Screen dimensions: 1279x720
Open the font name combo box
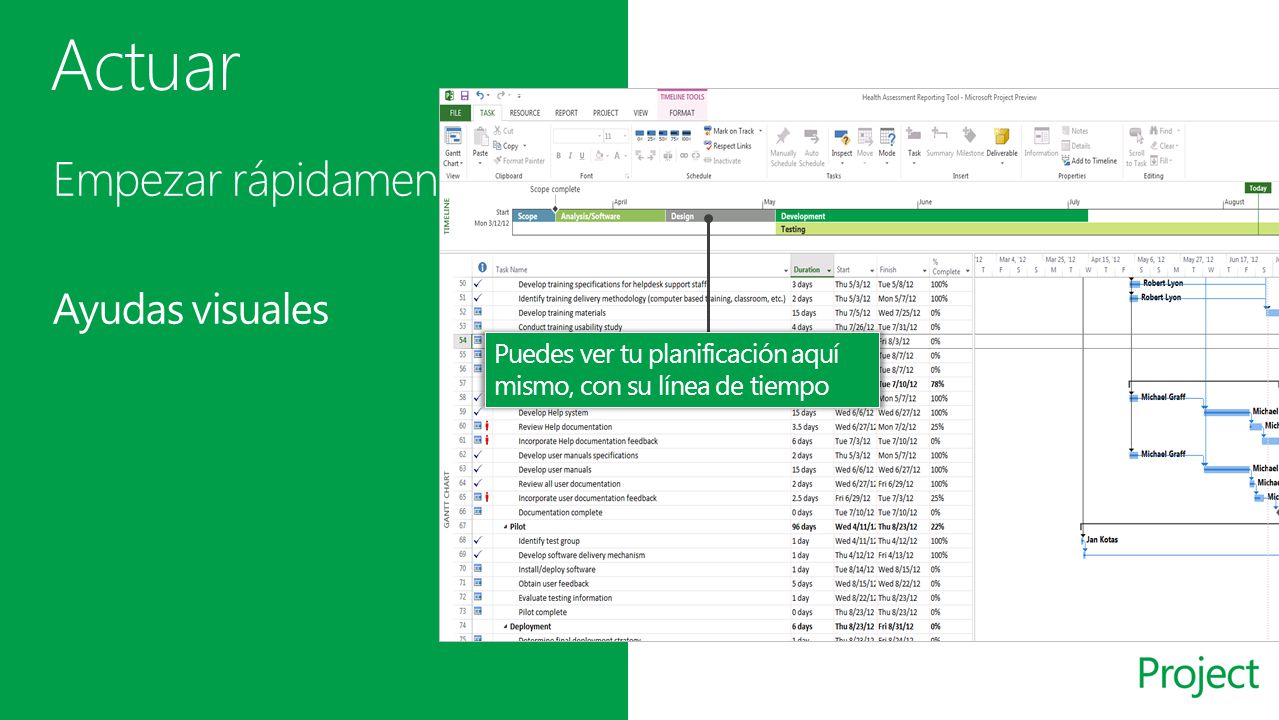pos(577,136)
